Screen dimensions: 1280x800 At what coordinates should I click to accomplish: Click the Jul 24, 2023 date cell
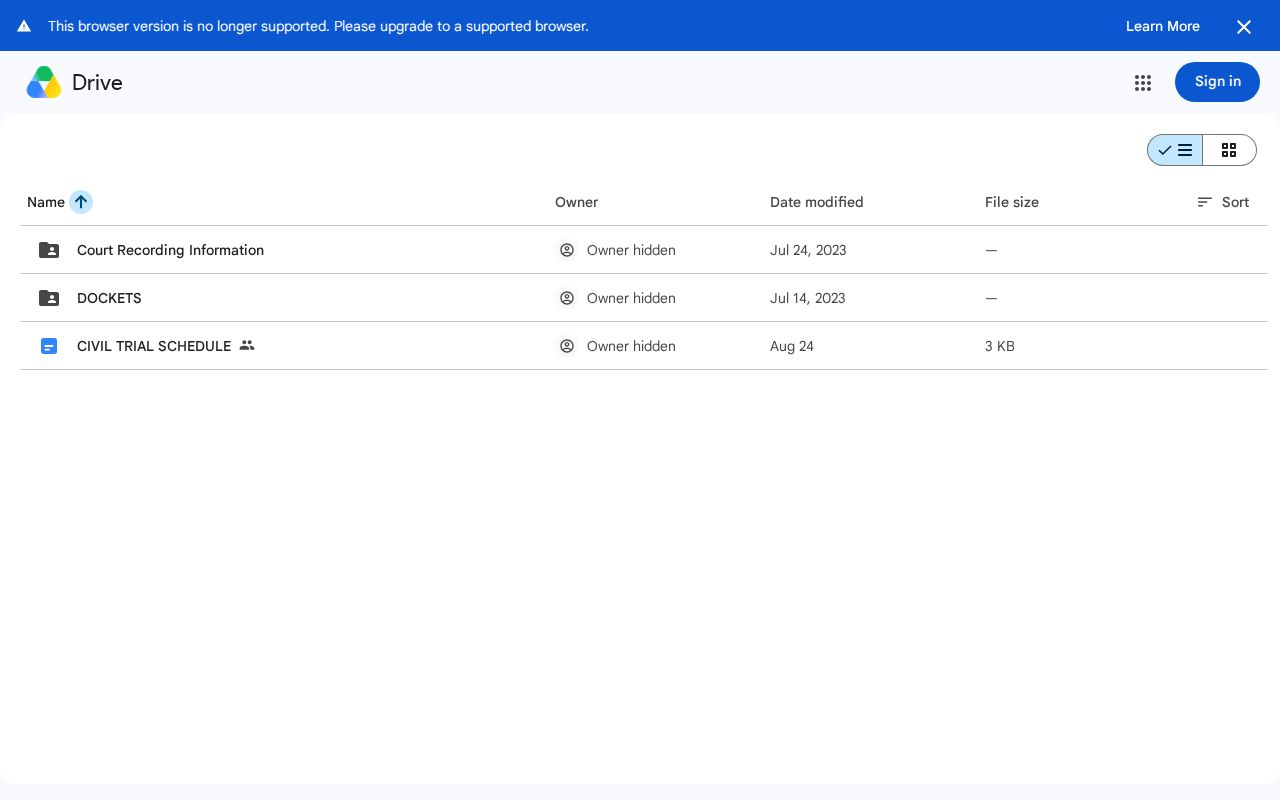tap(808, 250)
